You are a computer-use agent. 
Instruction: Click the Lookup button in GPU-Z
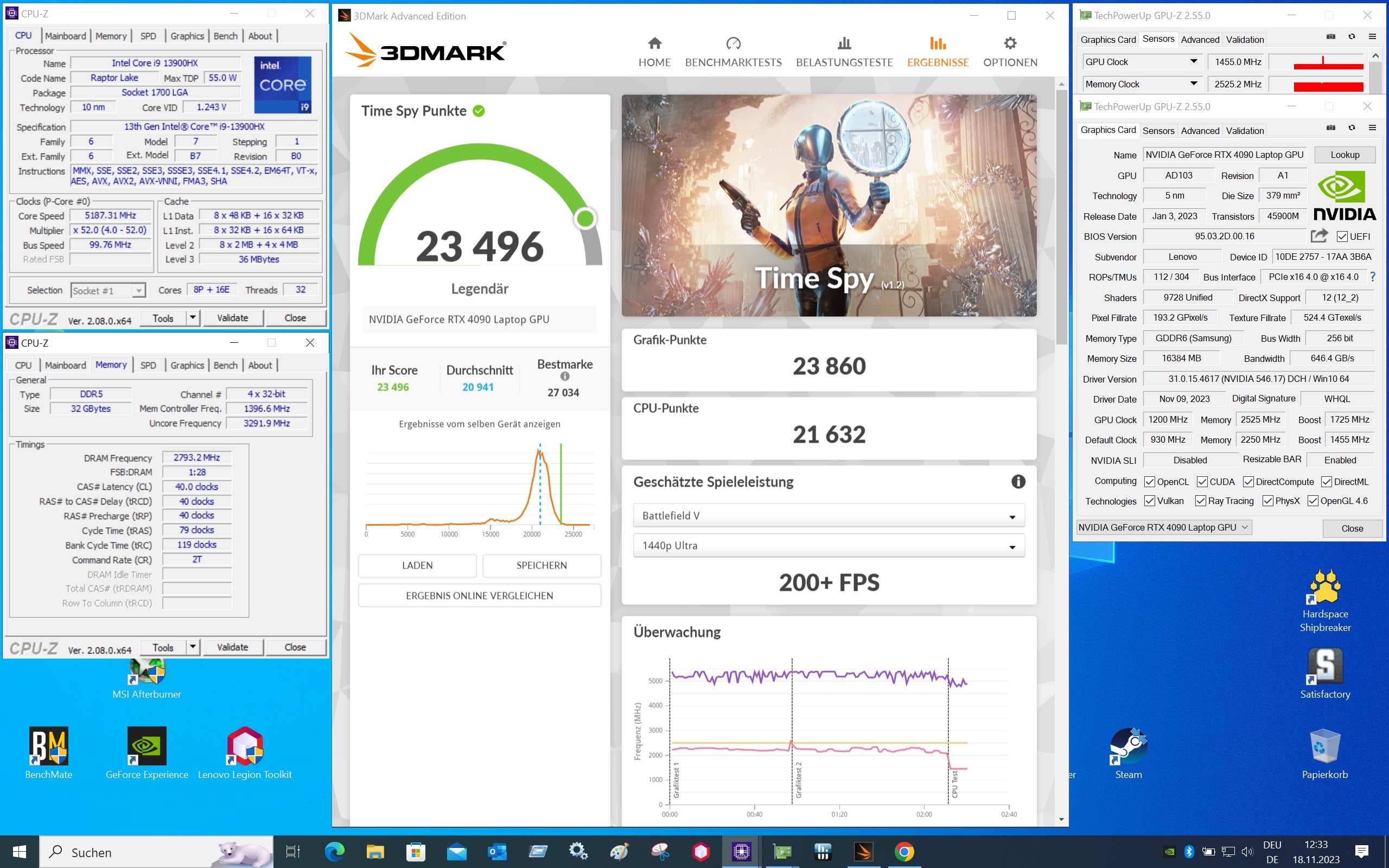tap(1345, 155)
